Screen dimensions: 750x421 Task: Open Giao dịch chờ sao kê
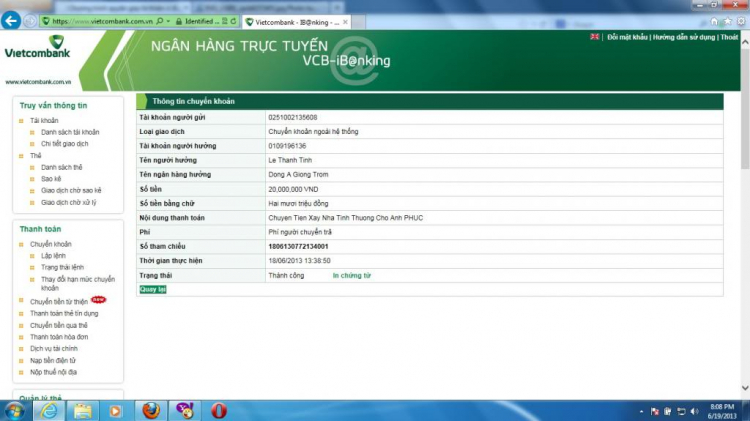(71, 190)
